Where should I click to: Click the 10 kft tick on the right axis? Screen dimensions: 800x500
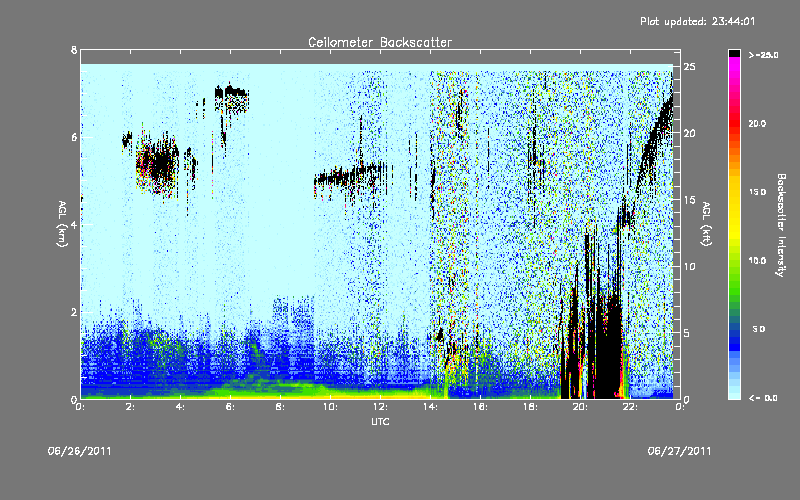(x=689, y=266)
